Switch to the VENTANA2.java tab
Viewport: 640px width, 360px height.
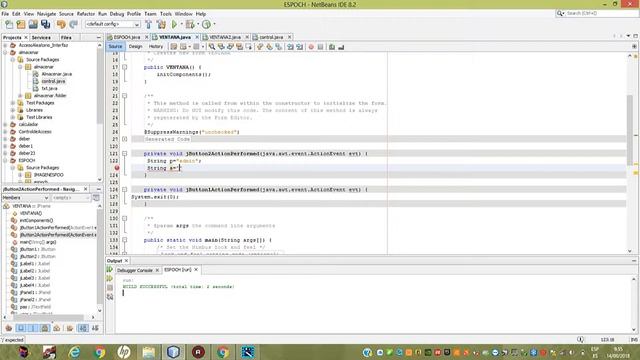pos(224,37)
